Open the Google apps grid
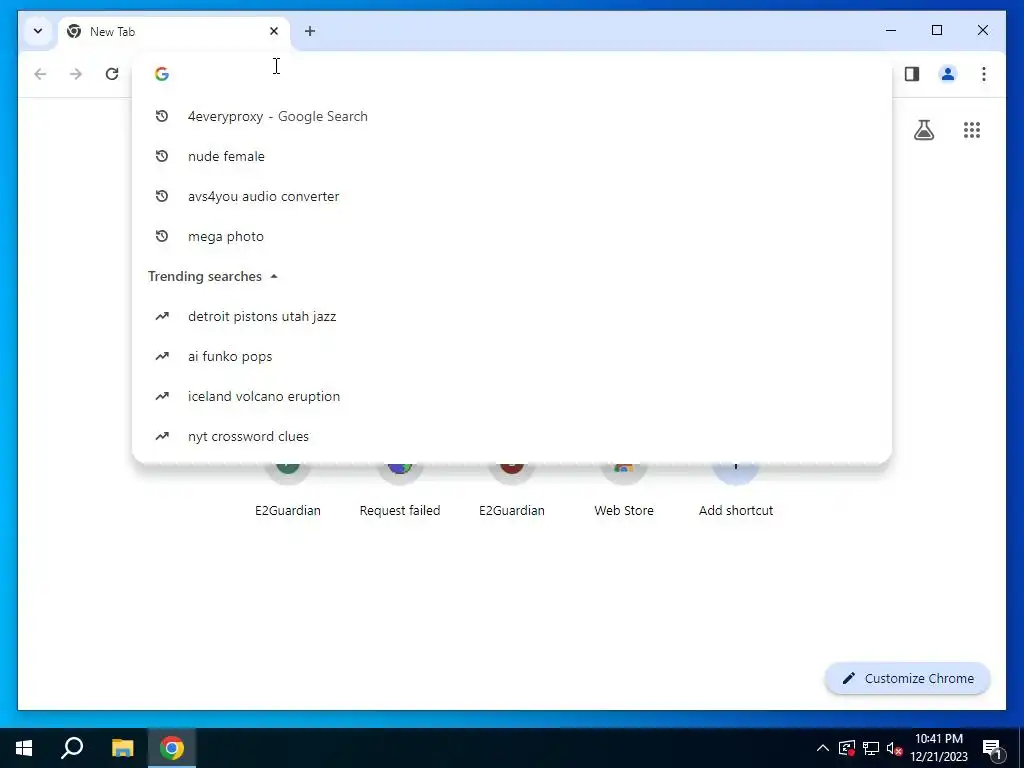 coord(972,130)
